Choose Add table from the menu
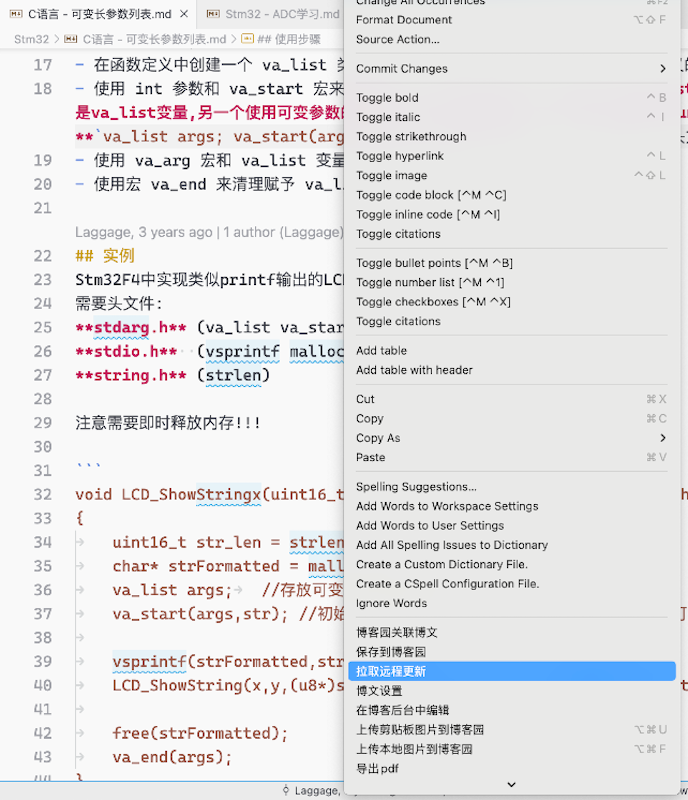This screenshot has width=688, height=800. [511, 351]
